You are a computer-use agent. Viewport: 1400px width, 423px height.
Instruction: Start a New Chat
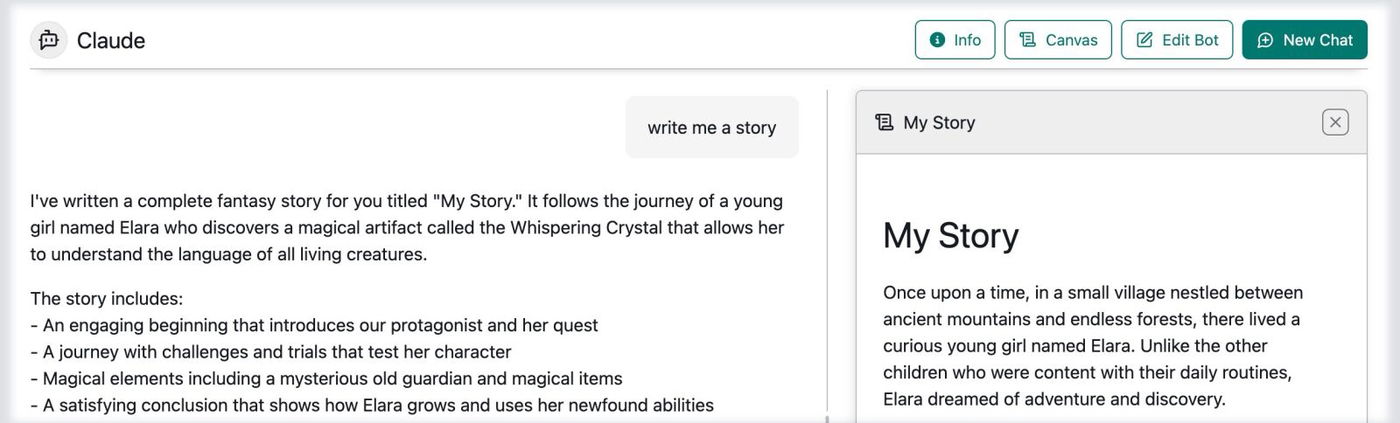(x=1304, y=40)
